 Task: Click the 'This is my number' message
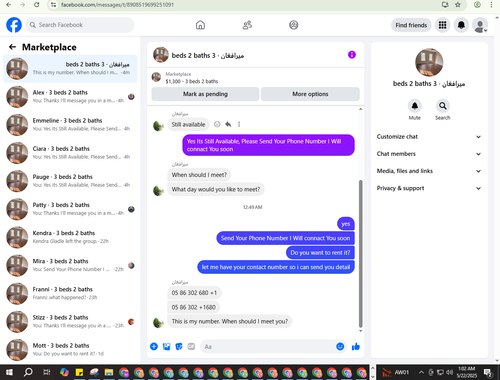(x=230, y=322)
